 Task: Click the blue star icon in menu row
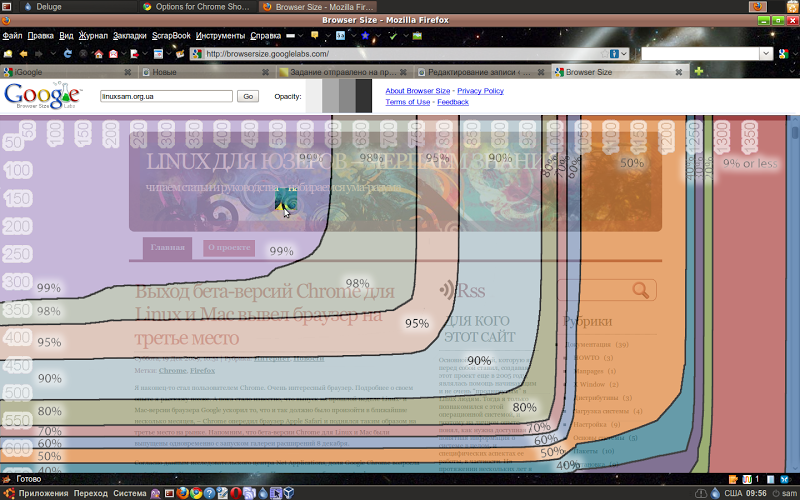[x=365, y=36]
